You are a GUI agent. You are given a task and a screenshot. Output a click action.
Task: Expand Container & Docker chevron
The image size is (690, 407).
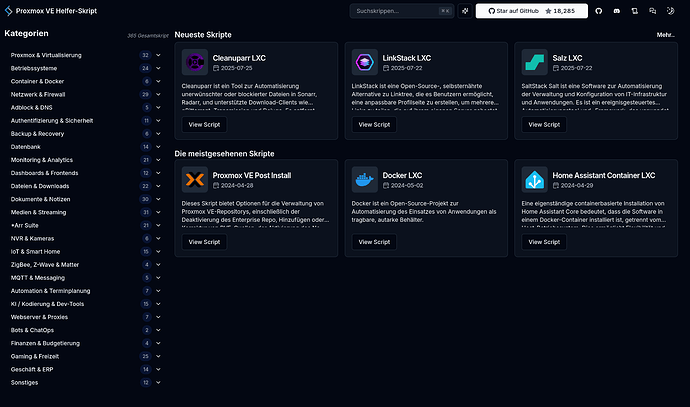click(158, 81)
